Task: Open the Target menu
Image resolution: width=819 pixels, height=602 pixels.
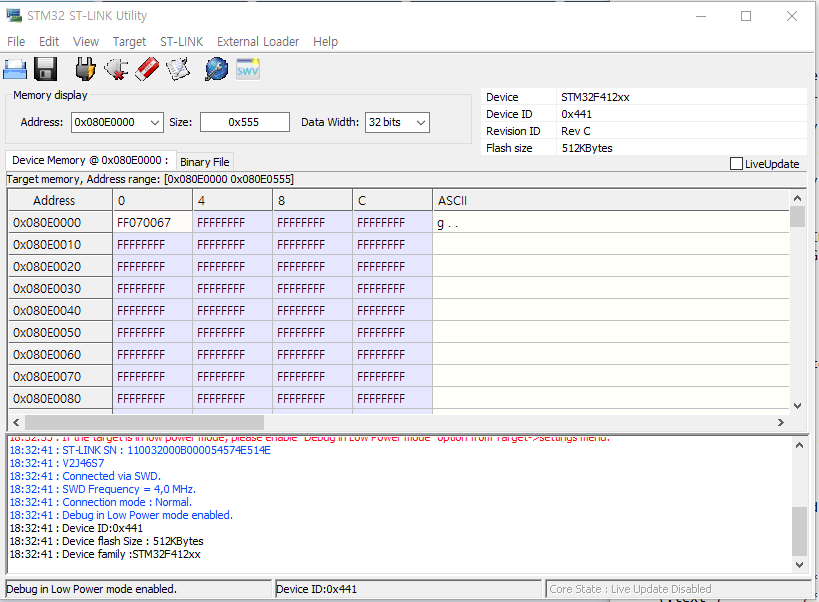Action: pyautogui.click(x=129, y=42)
